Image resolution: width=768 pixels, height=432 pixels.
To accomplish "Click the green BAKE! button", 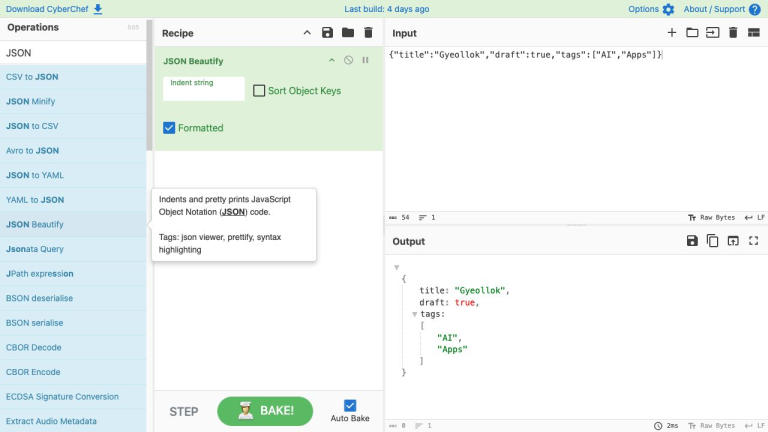I will pos(265,411).
